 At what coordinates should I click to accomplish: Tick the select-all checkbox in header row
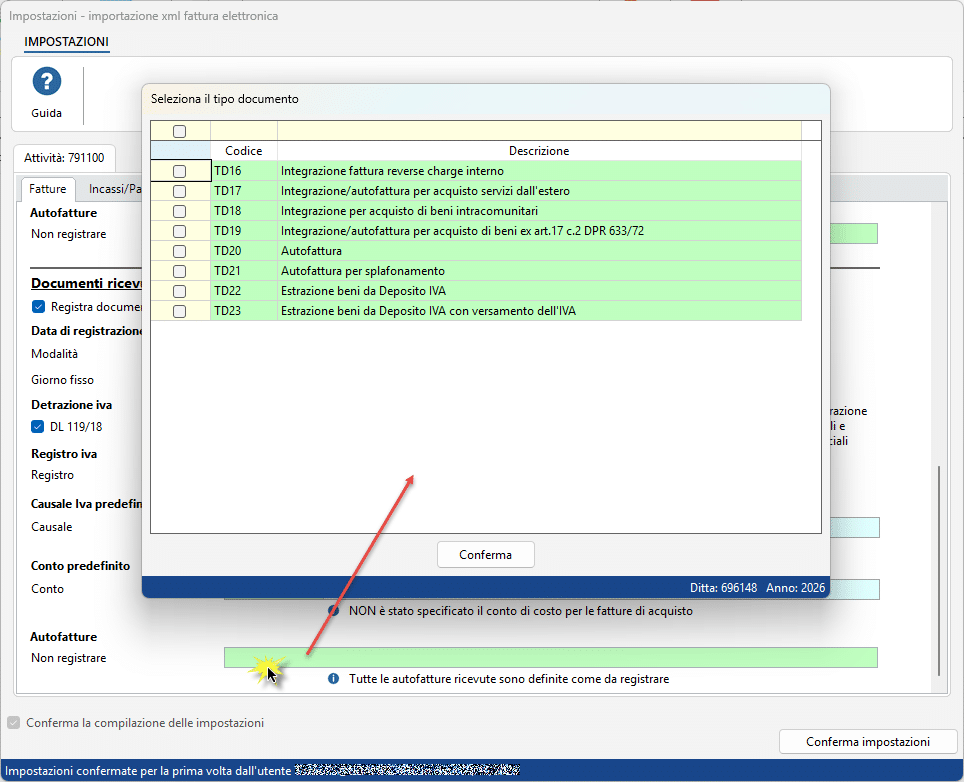(x=180, y=131)
